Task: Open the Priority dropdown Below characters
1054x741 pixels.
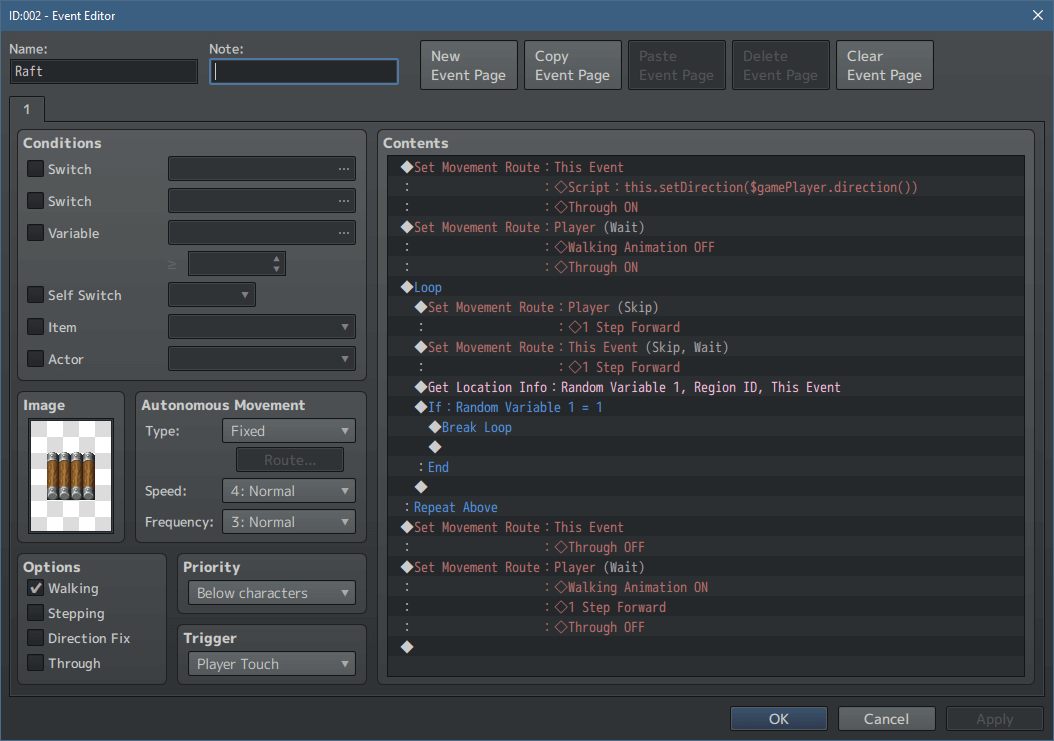Action: (272, 593)
